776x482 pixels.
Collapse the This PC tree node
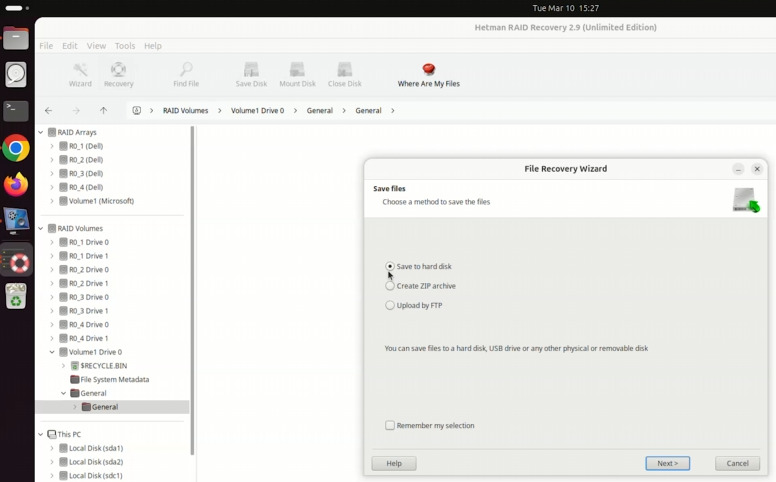coord(41,434)
